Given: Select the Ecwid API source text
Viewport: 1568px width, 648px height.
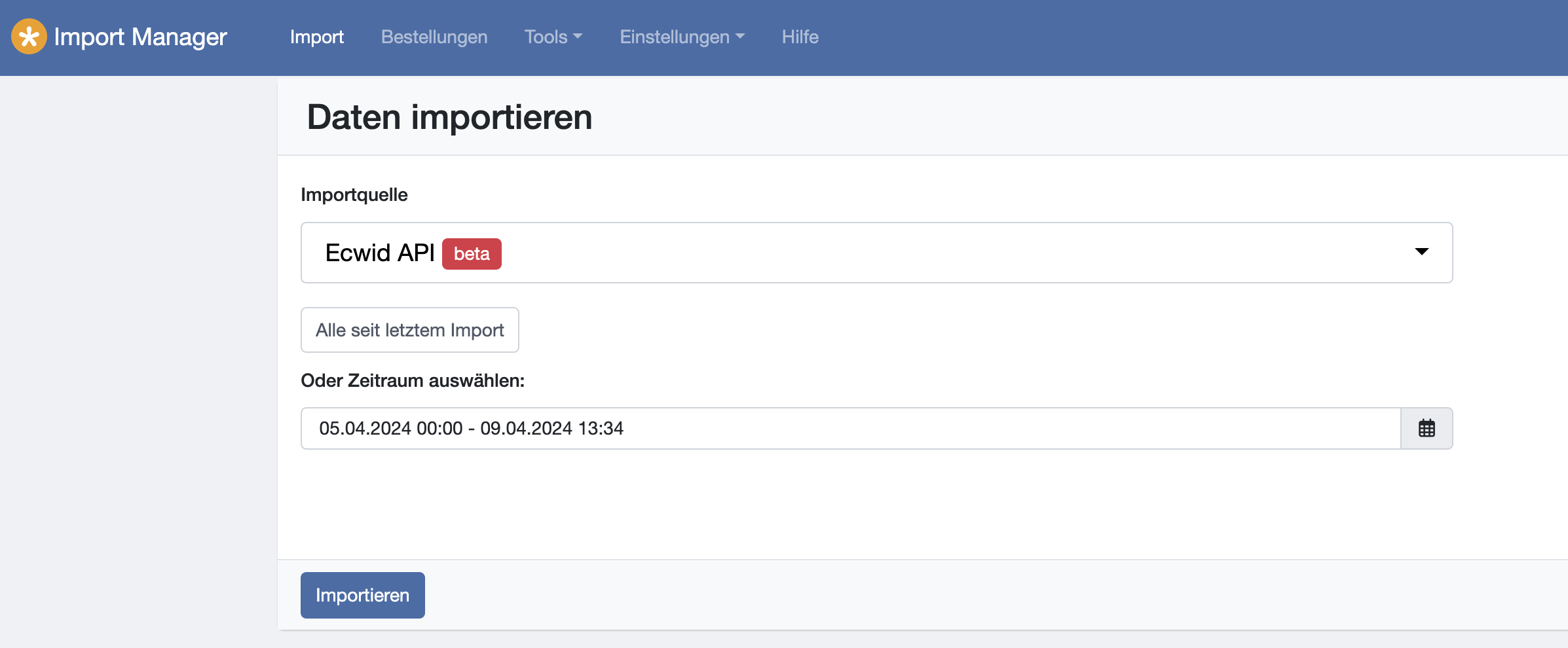Looking at the screenshot, I should pos(380,253).
